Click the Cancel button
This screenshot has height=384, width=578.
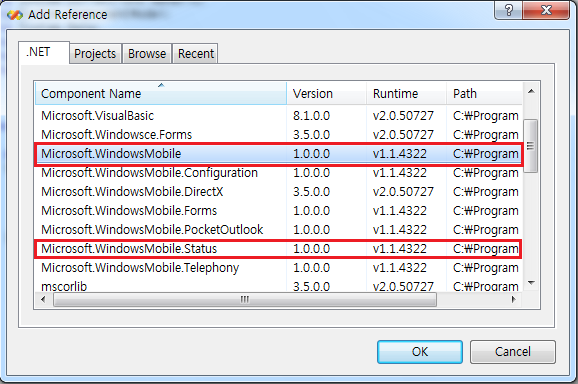pos(512,352)
